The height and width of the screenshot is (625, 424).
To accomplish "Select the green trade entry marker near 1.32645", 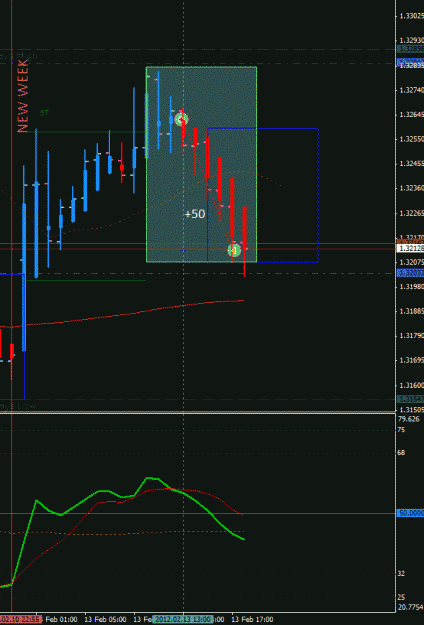I will tap(182, 119).
